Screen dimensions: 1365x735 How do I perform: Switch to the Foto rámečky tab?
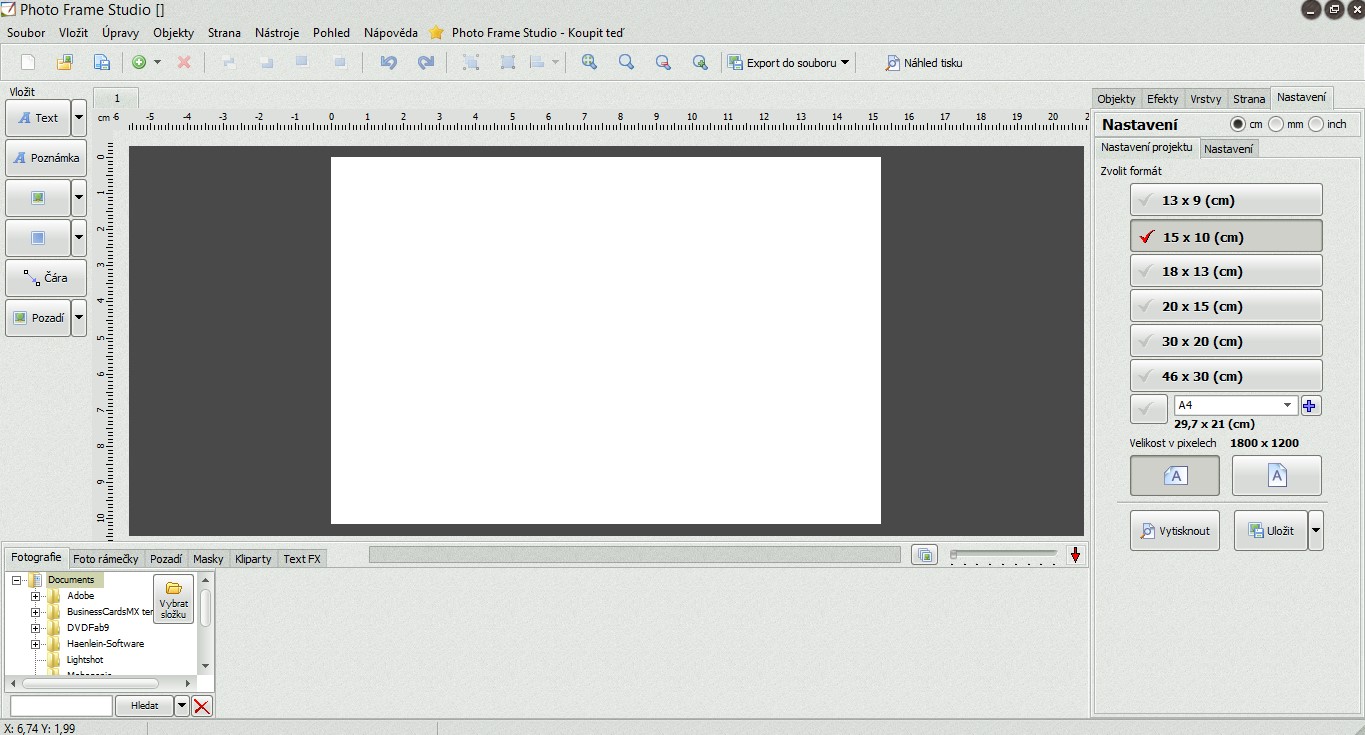[x=105, y=559]
